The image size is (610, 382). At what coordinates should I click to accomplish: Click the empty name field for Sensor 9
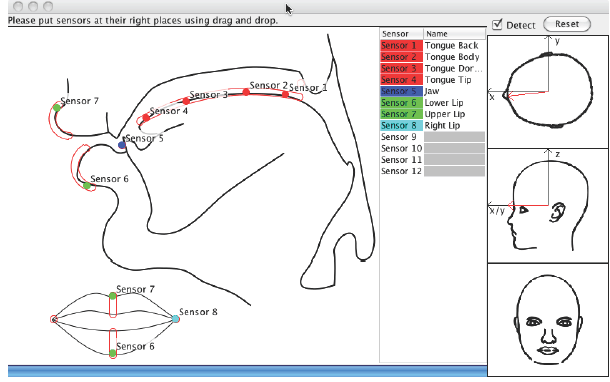[454, 137]
